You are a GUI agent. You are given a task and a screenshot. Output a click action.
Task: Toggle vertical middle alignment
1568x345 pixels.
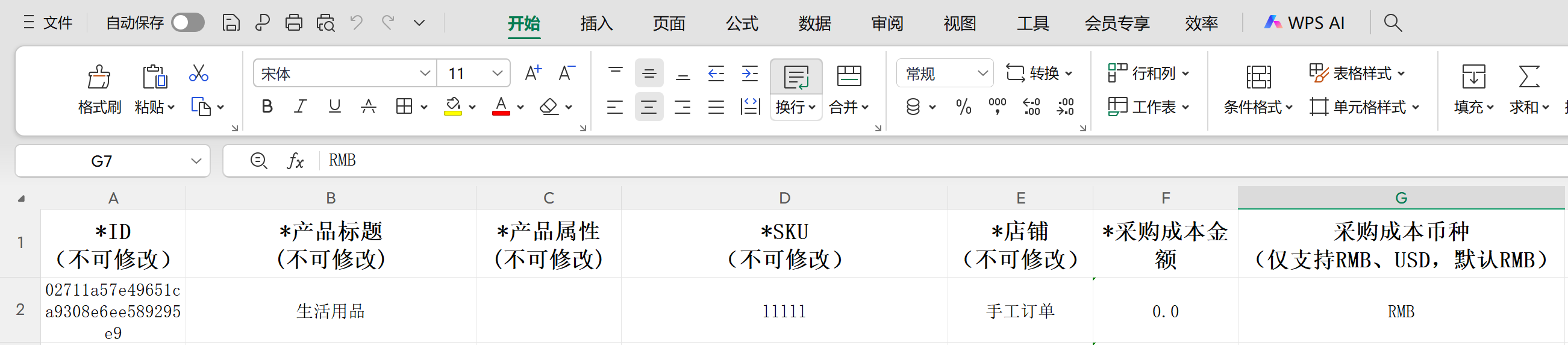click(649, 73)
